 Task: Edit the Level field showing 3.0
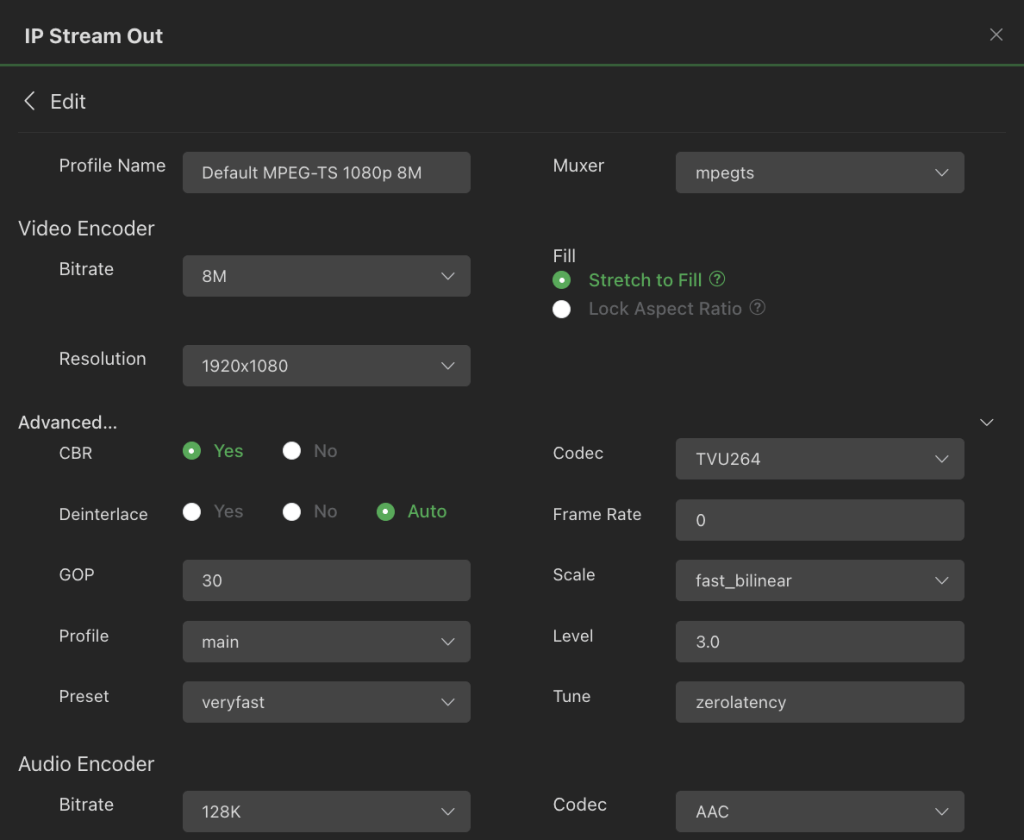[x=820, y=641]
